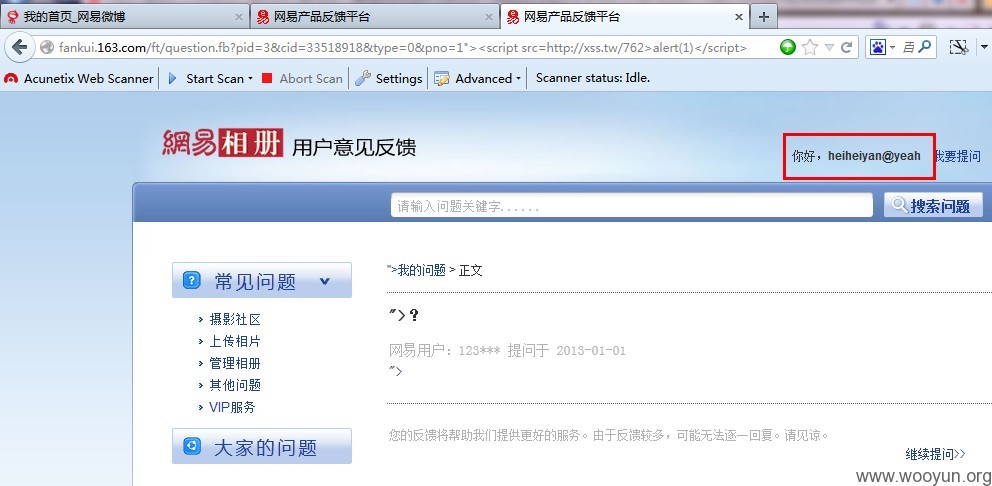Viewport: 992px width, 486px height.
Task: Close the 我的首页_网易微博 tab
Action: click(x=239, y=18)
